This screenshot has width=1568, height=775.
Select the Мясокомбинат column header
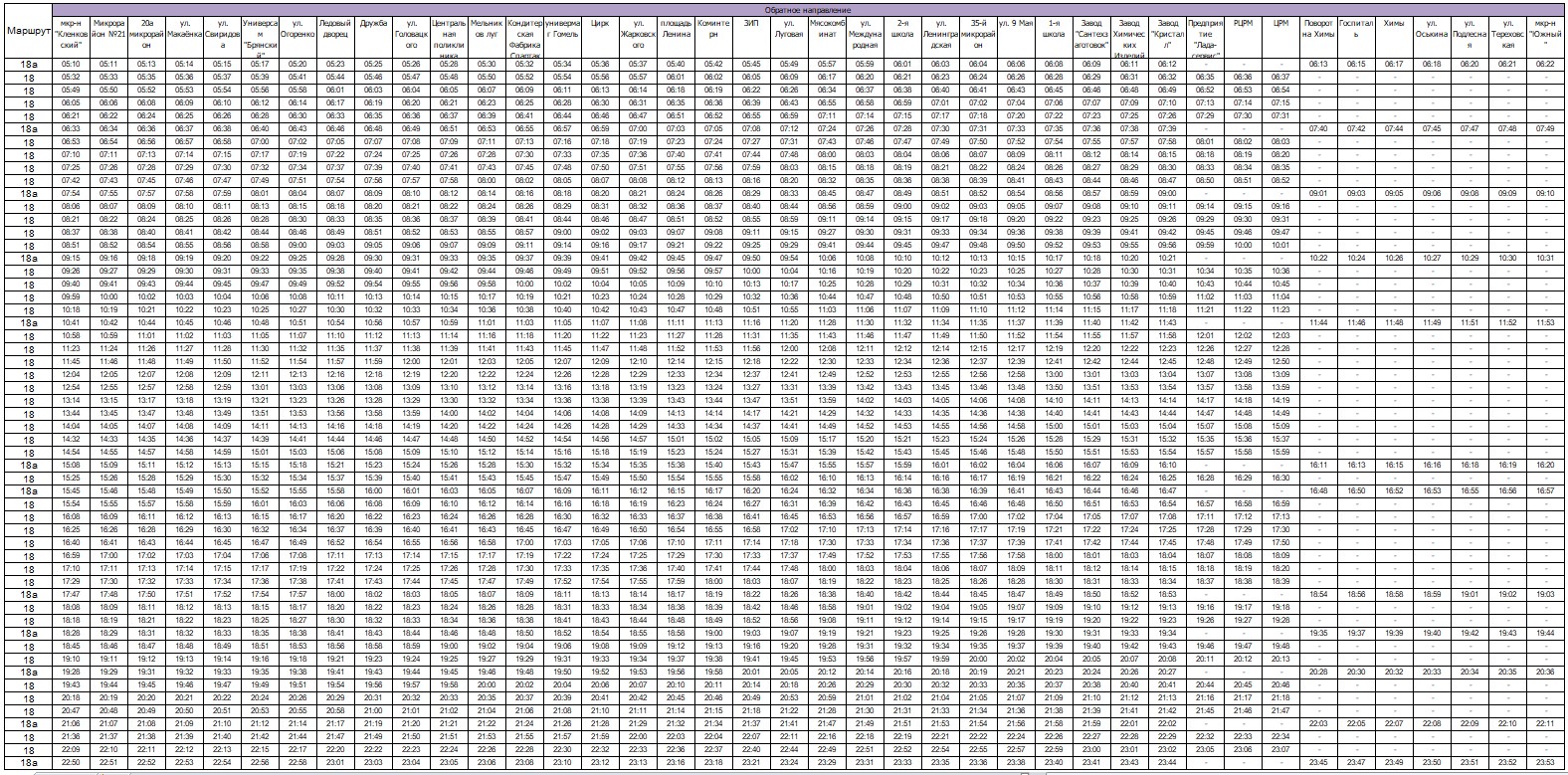(x=827, y=37)
